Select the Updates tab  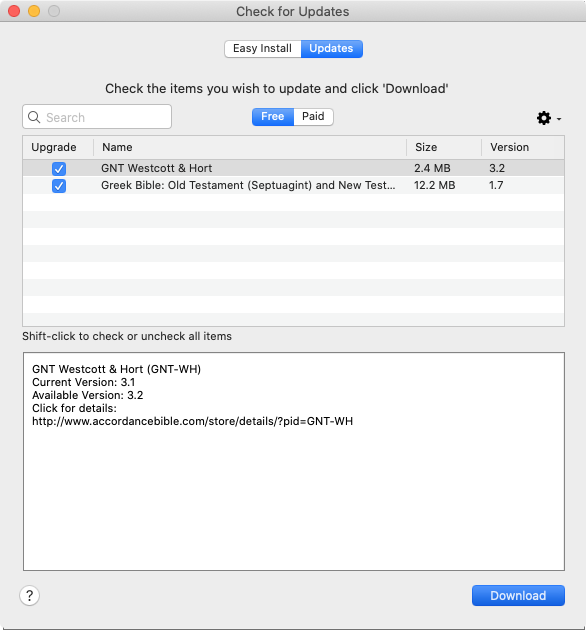(x=331, y=49)
